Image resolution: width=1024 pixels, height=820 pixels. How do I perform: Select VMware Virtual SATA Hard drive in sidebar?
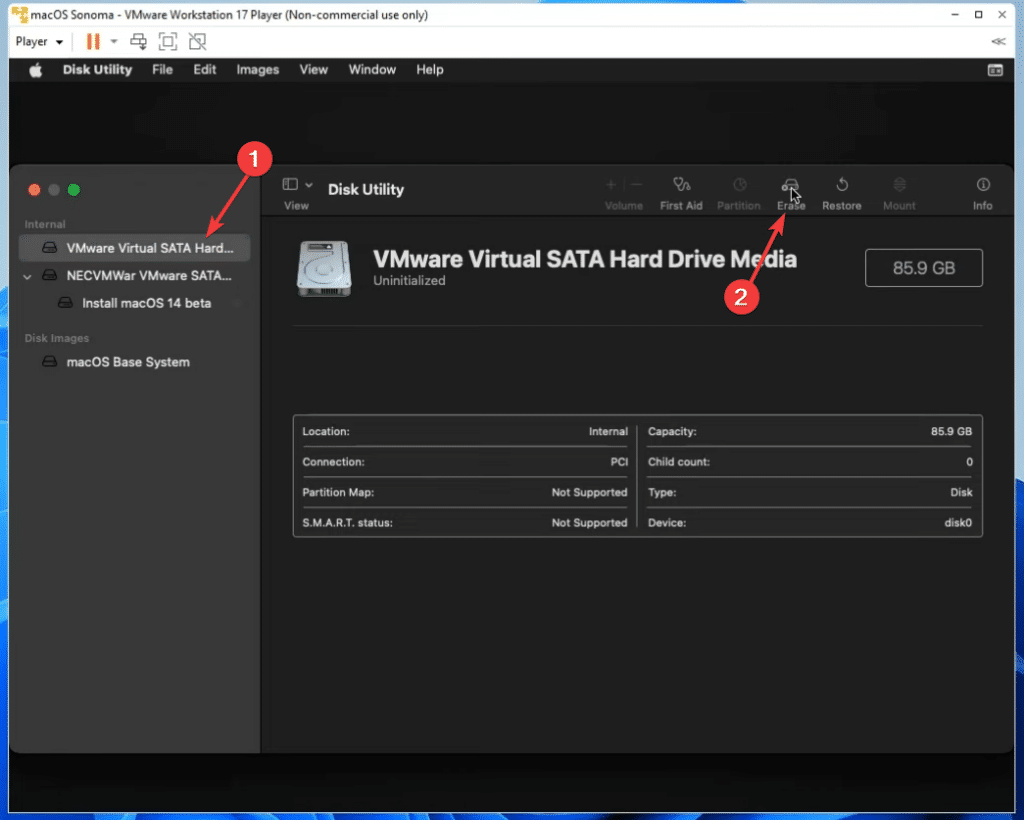click(135, 248)
